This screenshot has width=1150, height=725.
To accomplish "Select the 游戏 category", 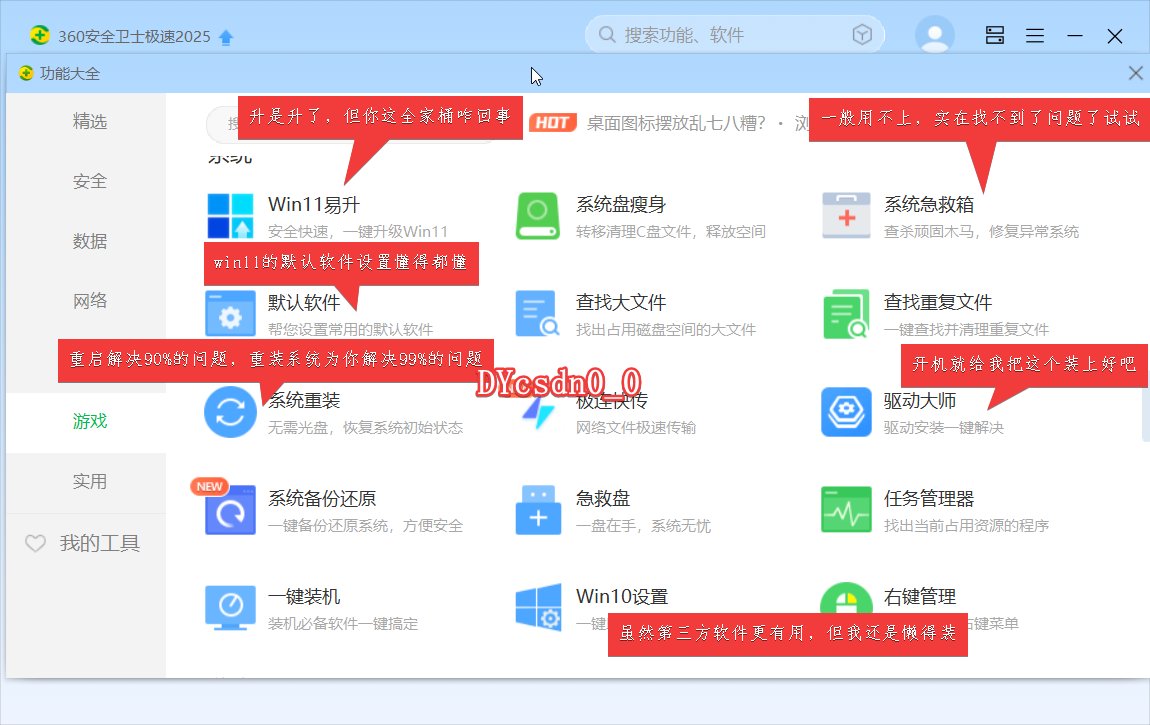I will click(x=89, y=421).
